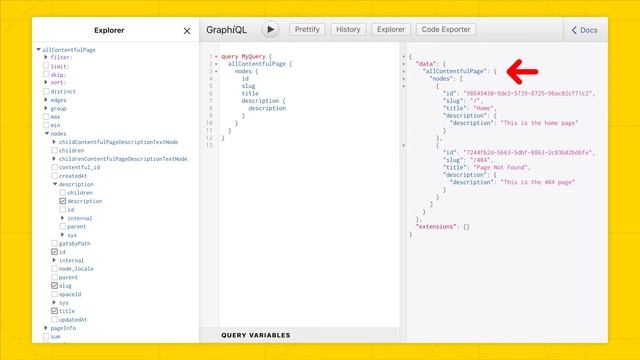
Task: Fold query MyQuery at line 1
Action: coord(216,56)
